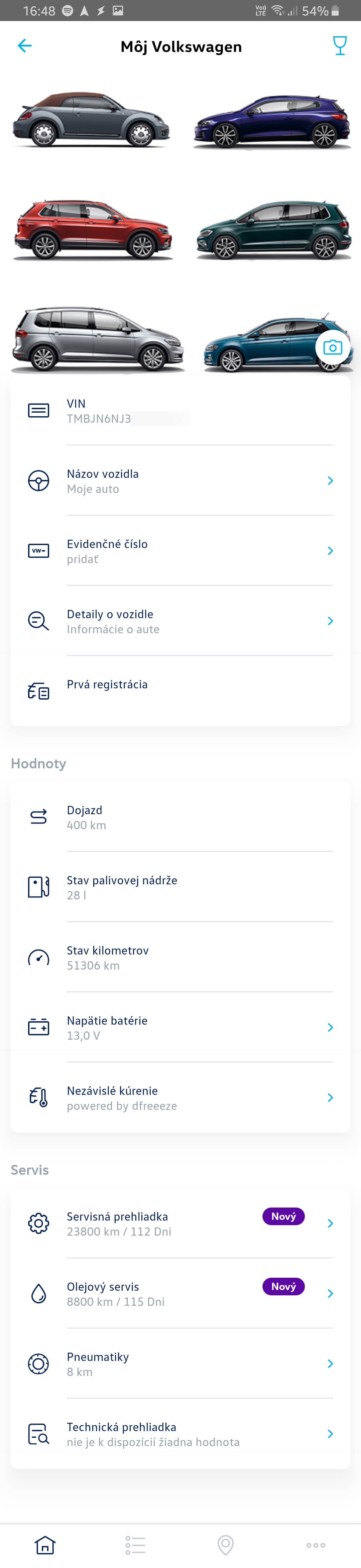Tap the back arrow icon
The width and height of the screenshot is (361, 1568).
tap(25, 46)
